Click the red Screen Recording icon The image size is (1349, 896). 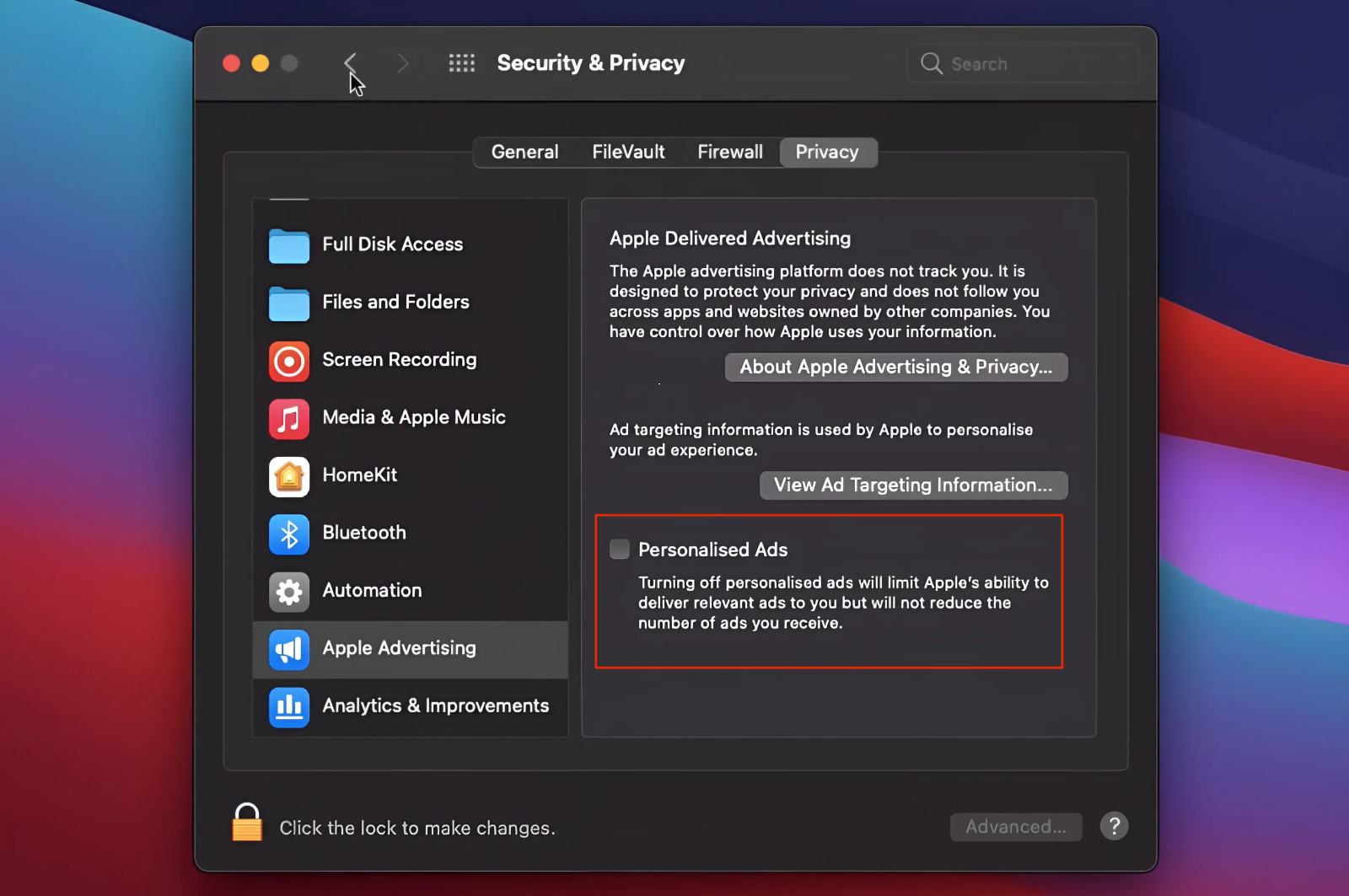(x=289, y=361)
